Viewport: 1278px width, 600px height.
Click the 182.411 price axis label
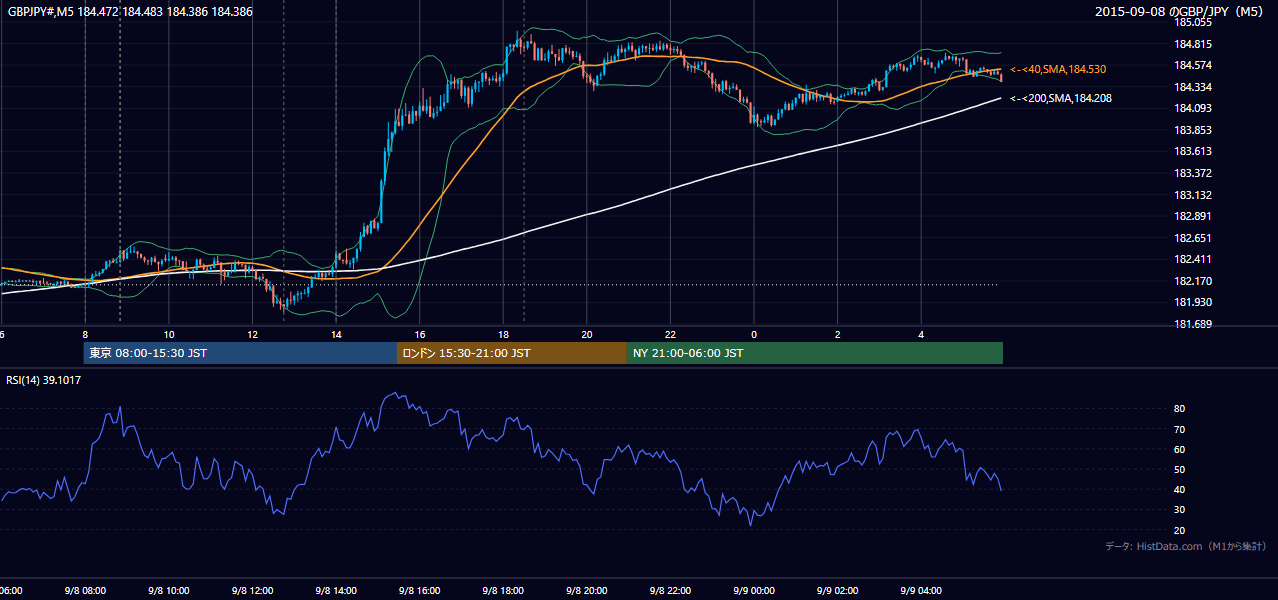pos(1193,260)
